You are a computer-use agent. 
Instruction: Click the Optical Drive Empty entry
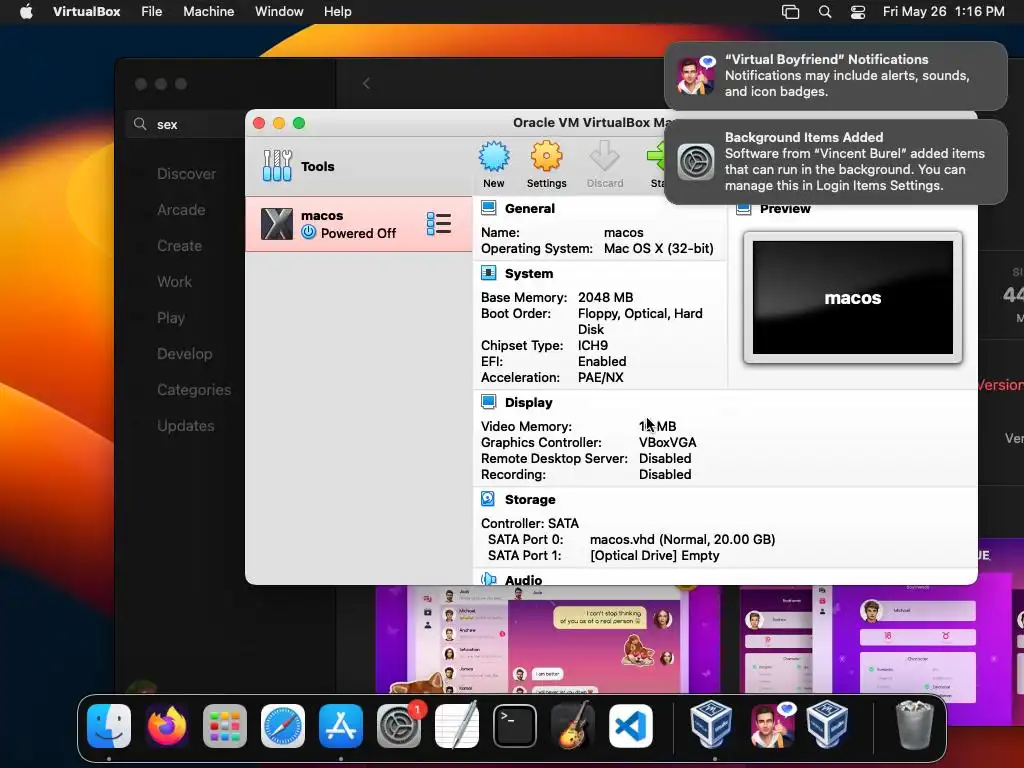pyautogui.click(x=654, y=556)
